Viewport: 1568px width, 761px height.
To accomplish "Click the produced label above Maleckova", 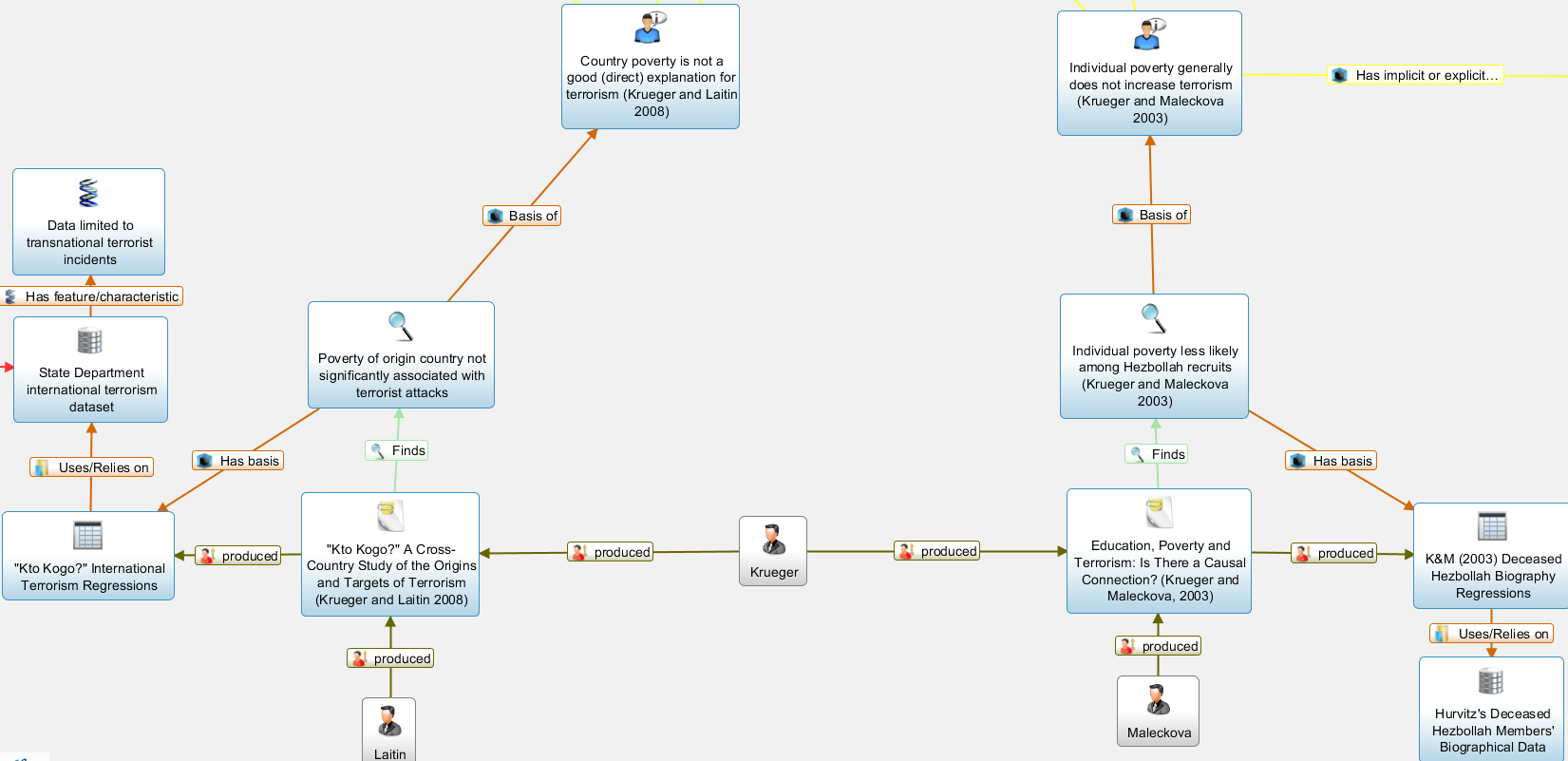I will tap(1159, 646).
